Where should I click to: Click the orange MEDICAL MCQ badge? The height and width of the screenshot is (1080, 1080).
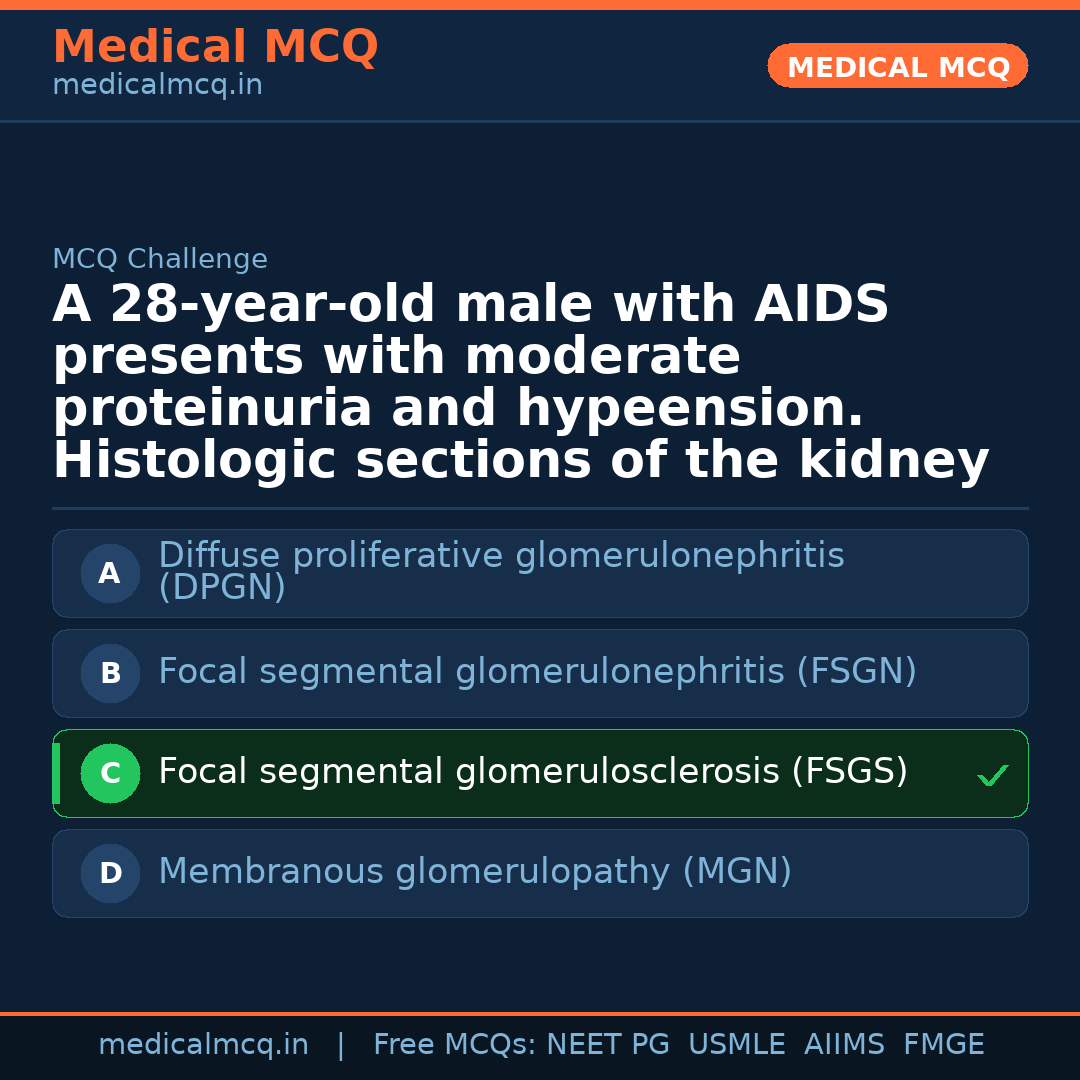(x=898, y=67)
